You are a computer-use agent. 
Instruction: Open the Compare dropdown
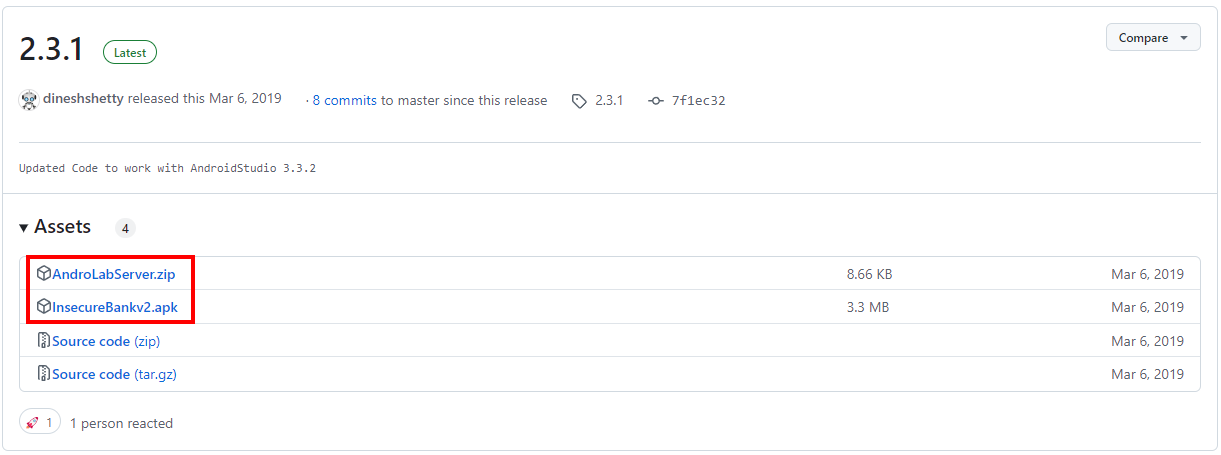coord(1153,38)
